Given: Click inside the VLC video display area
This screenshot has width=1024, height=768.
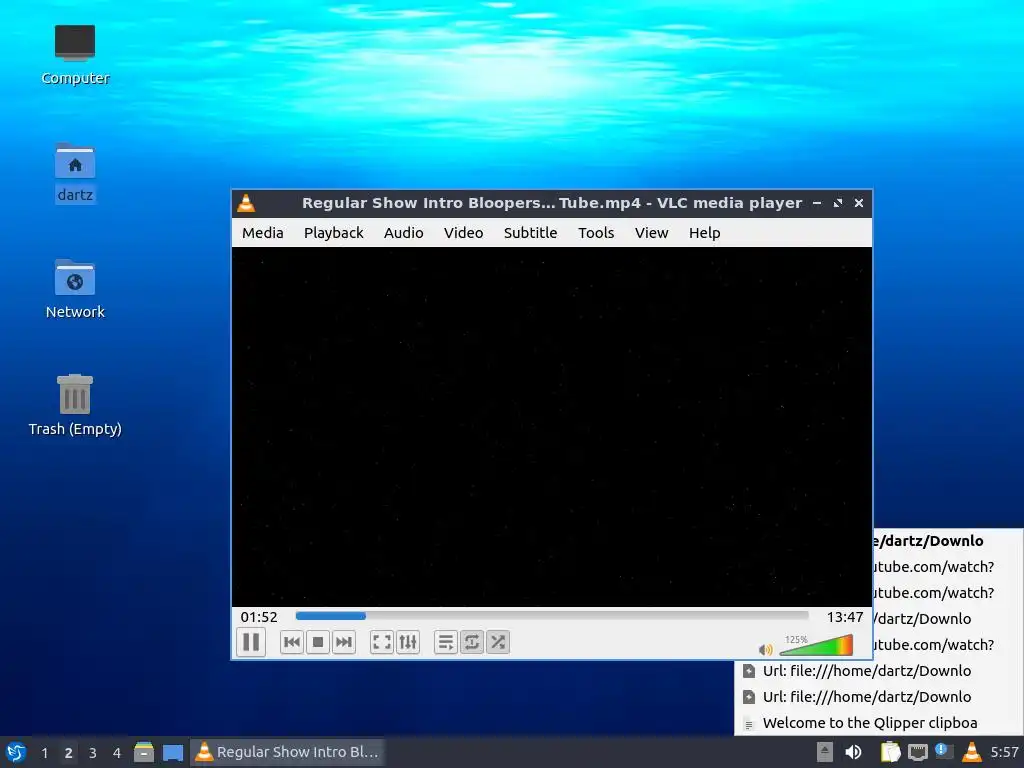Looking at the screenshot, I should (x=552, y=426).
